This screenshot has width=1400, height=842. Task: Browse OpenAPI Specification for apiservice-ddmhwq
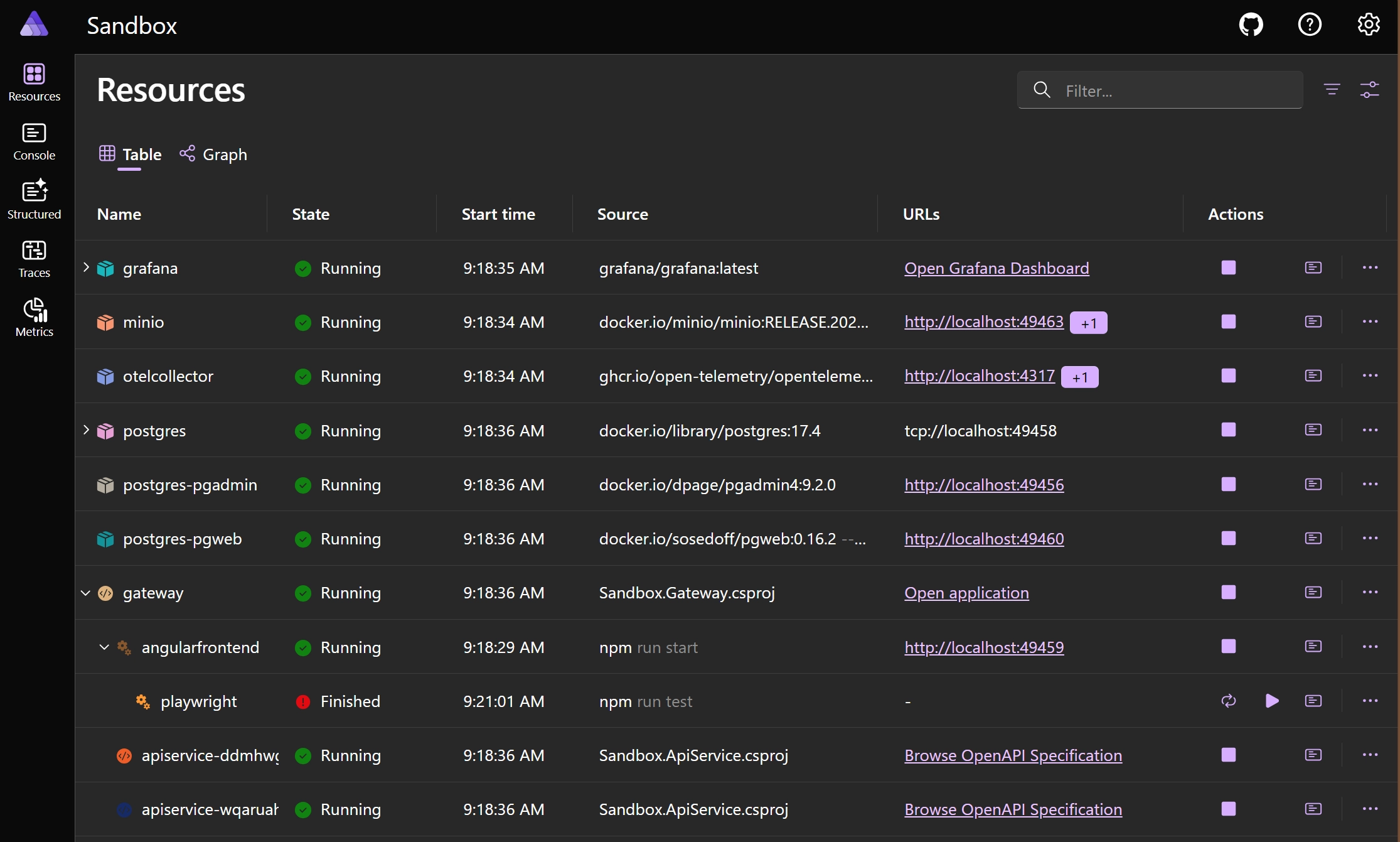(1013, 755)
